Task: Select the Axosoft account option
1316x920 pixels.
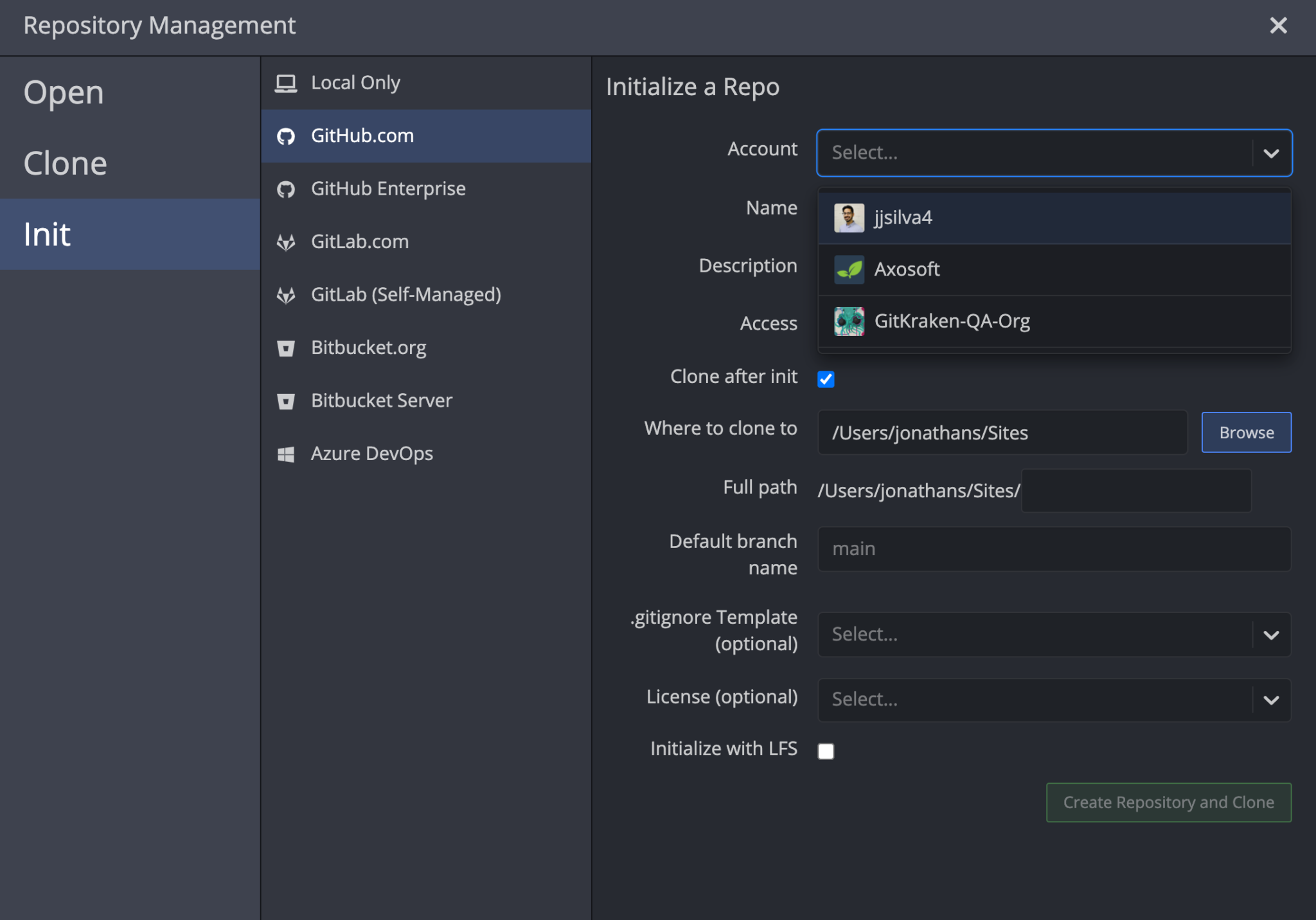Action: (x=906, y=269)
